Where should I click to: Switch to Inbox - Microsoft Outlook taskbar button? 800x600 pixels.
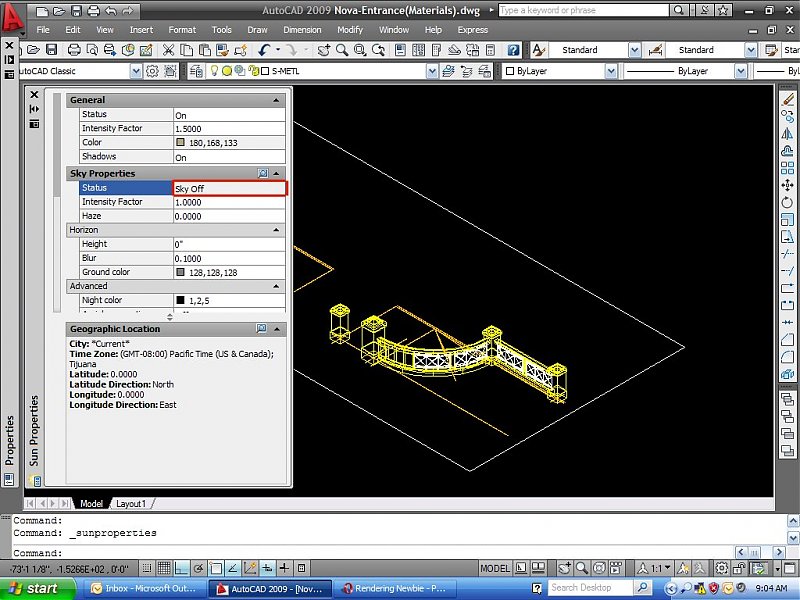[x=144, y=588]
